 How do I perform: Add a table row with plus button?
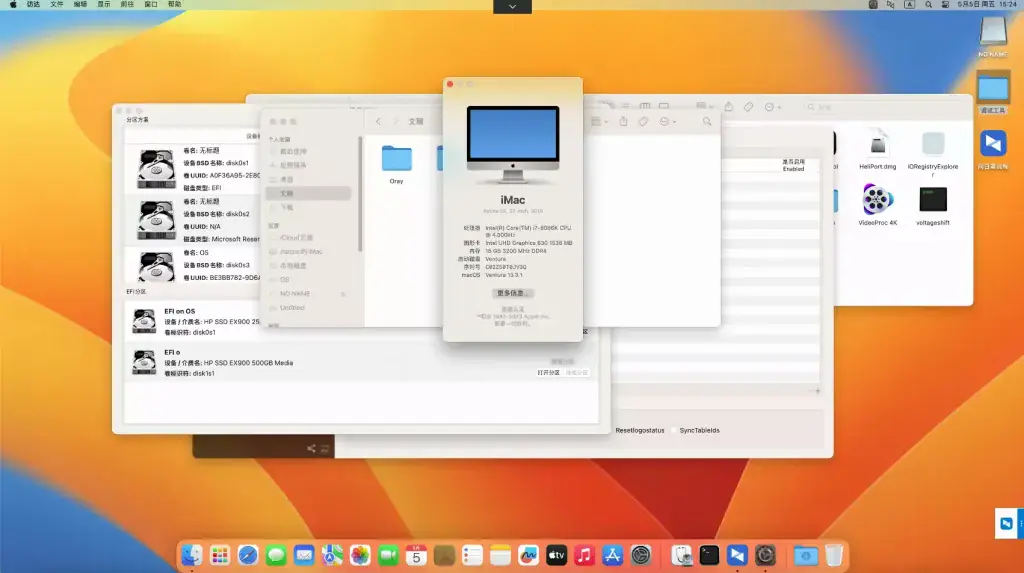pyautogui.click(x=817, y=391)
